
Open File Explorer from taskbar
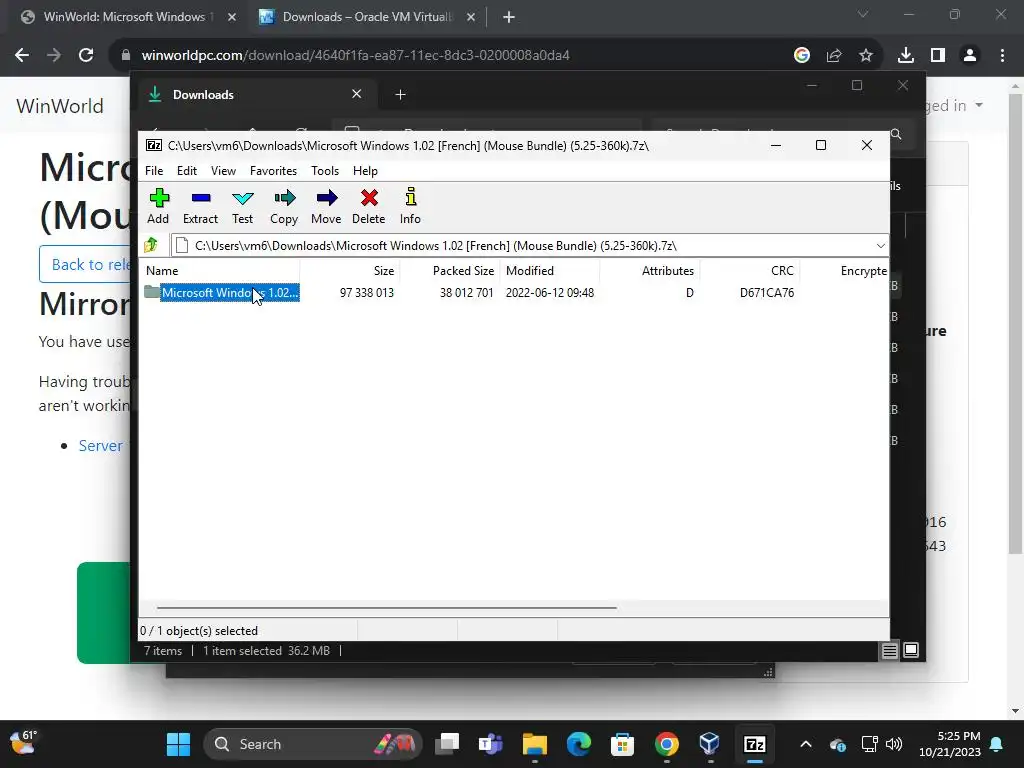[x=534, y=744]
